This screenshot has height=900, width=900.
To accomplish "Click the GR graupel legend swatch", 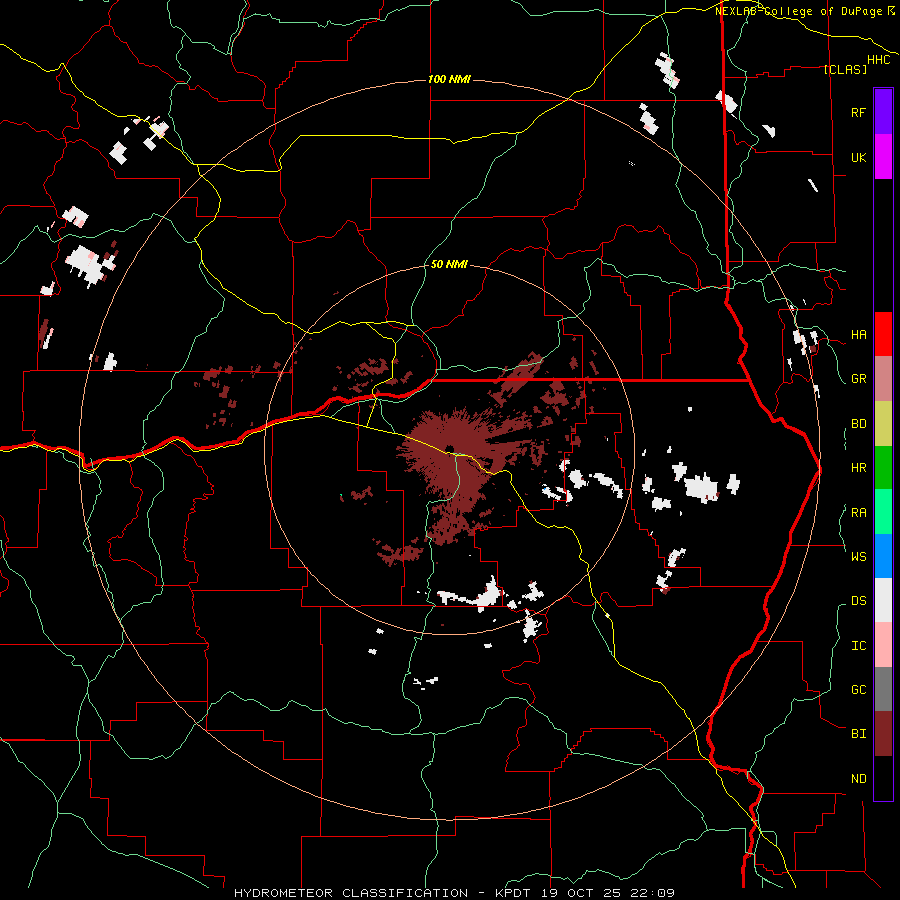I will pos(883,378).
